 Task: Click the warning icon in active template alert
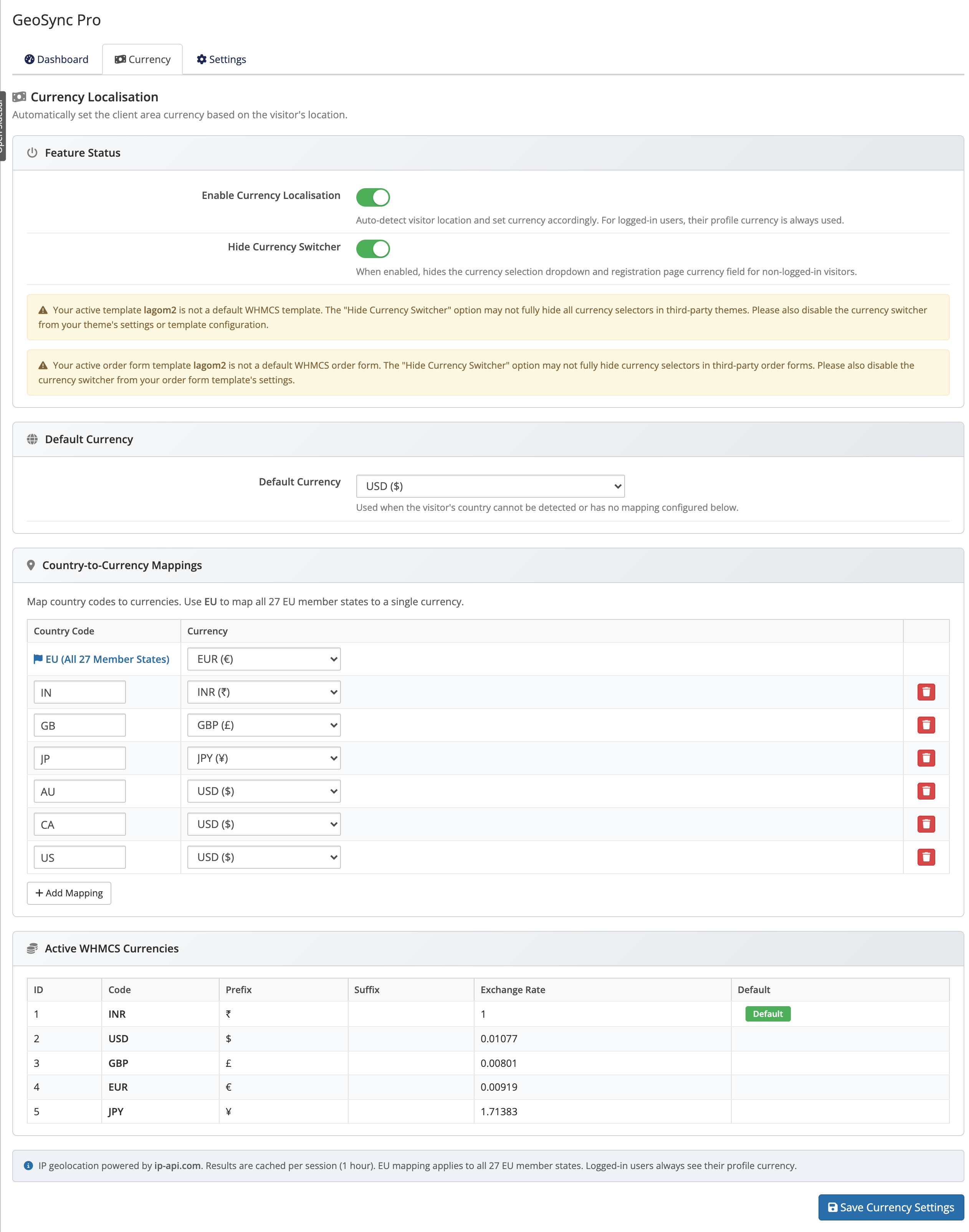click(x=43, y=310)
